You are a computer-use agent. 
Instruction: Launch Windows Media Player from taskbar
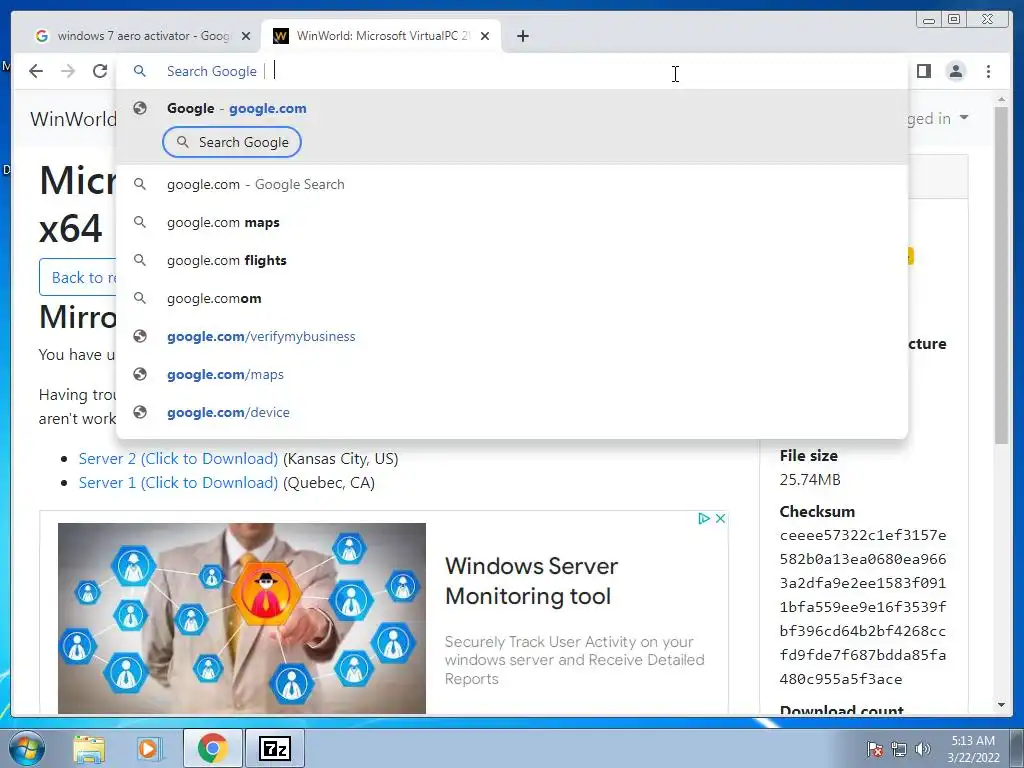[x=149, y=749]
